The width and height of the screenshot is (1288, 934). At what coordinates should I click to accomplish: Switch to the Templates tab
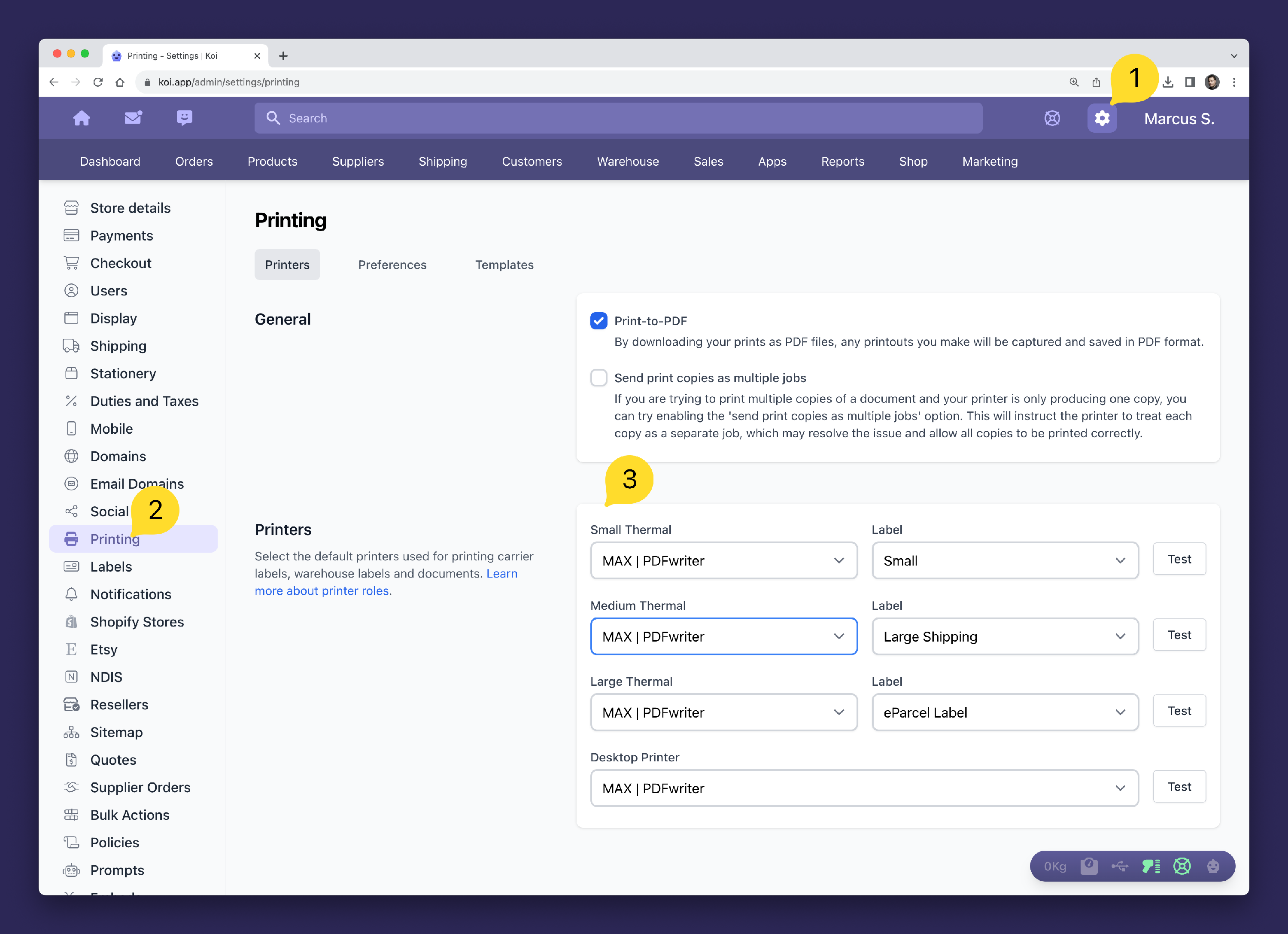tap(504, 265)
